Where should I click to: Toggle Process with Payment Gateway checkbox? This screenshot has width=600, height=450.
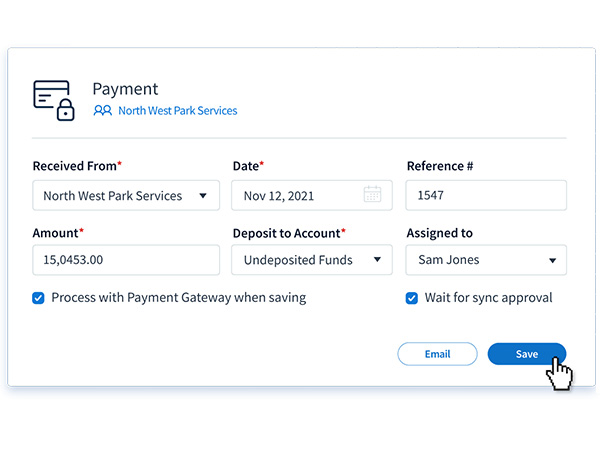38,298
